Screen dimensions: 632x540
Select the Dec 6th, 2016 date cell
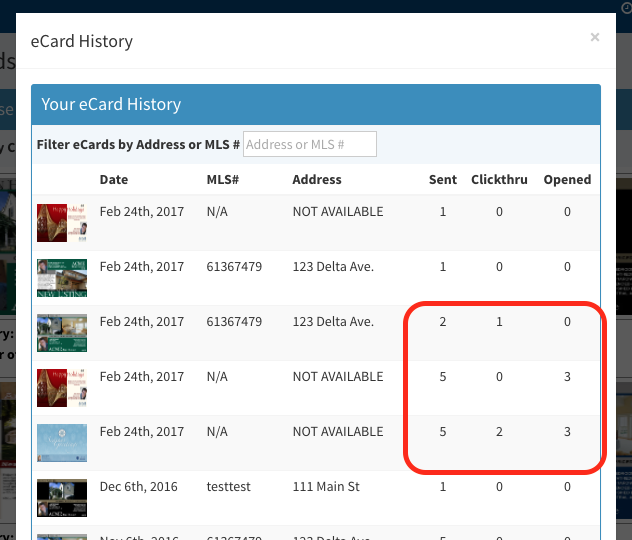[x=138, y=486]
